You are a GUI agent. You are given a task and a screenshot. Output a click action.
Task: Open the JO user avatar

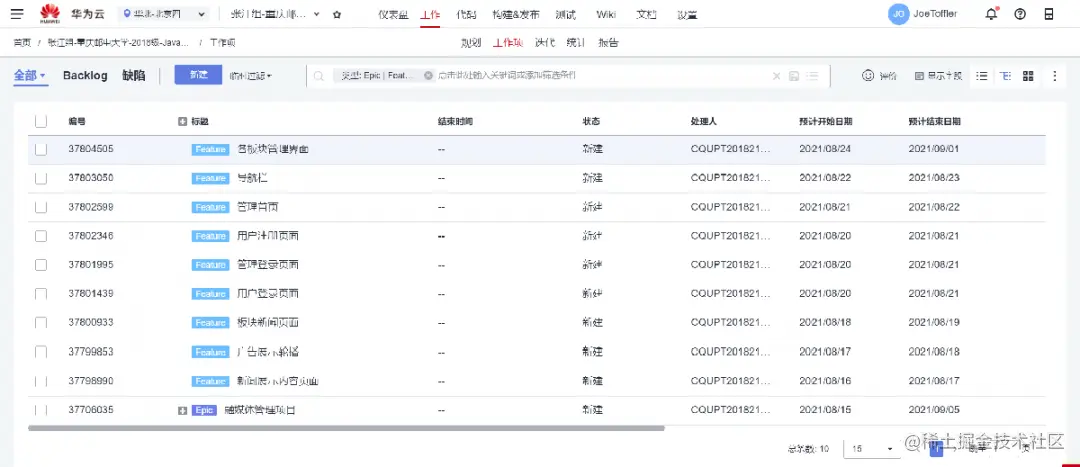(898, 14)
